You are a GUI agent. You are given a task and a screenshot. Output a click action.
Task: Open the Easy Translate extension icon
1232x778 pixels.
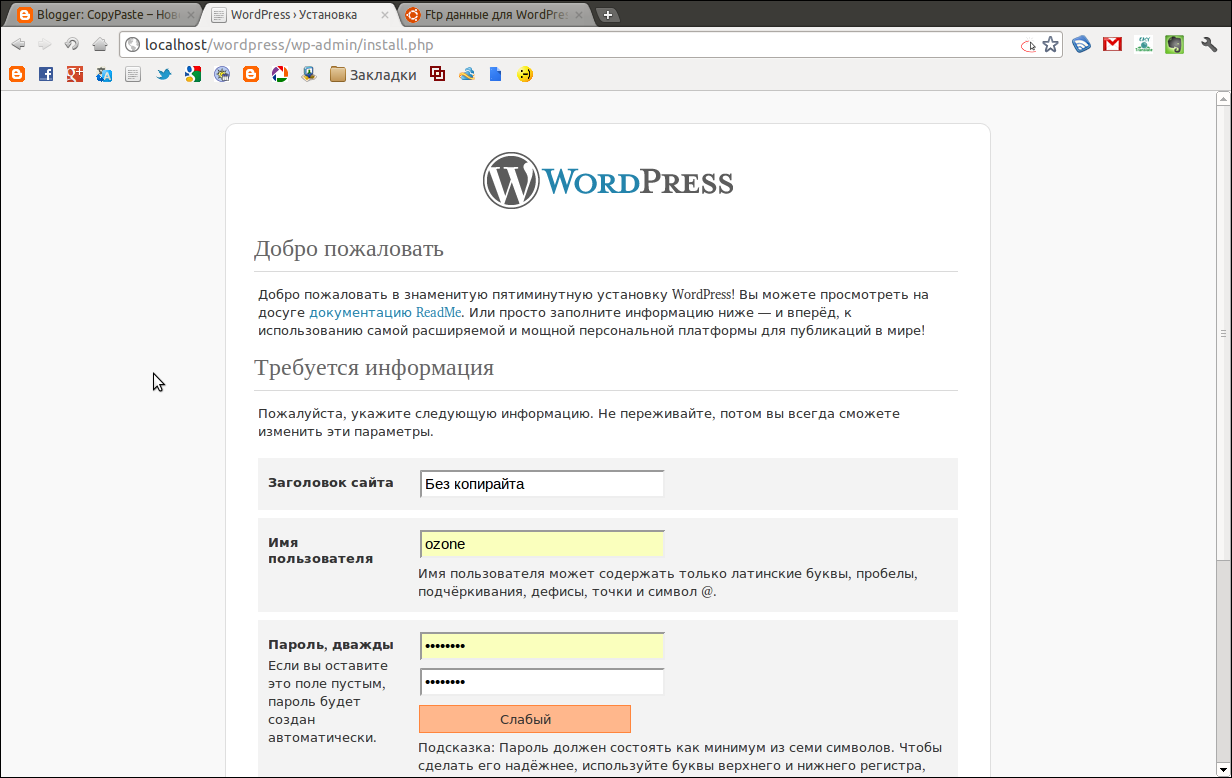tap(1143, 45)
